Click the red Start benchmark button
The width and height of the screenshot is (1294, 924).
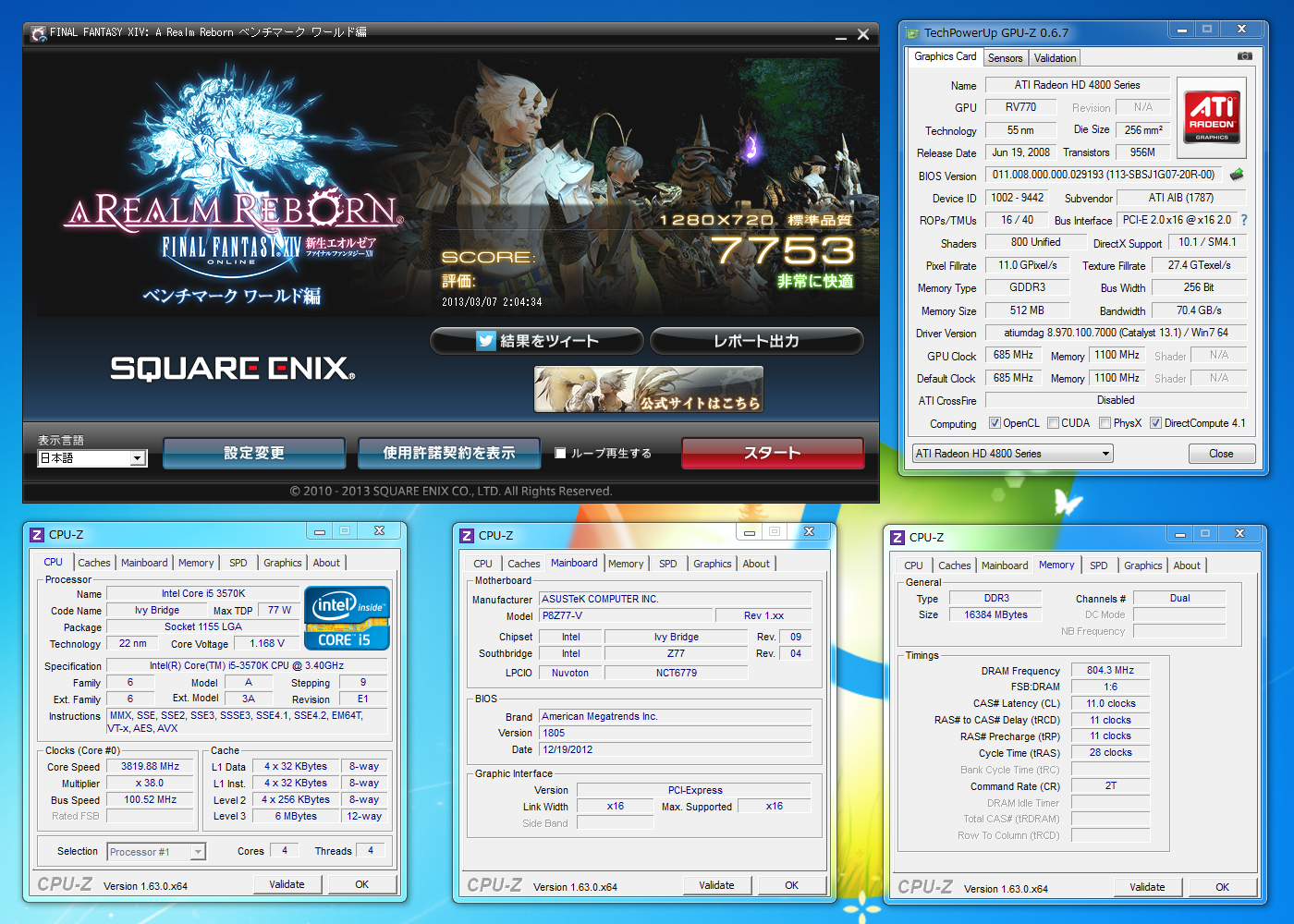tap(773, 453)
